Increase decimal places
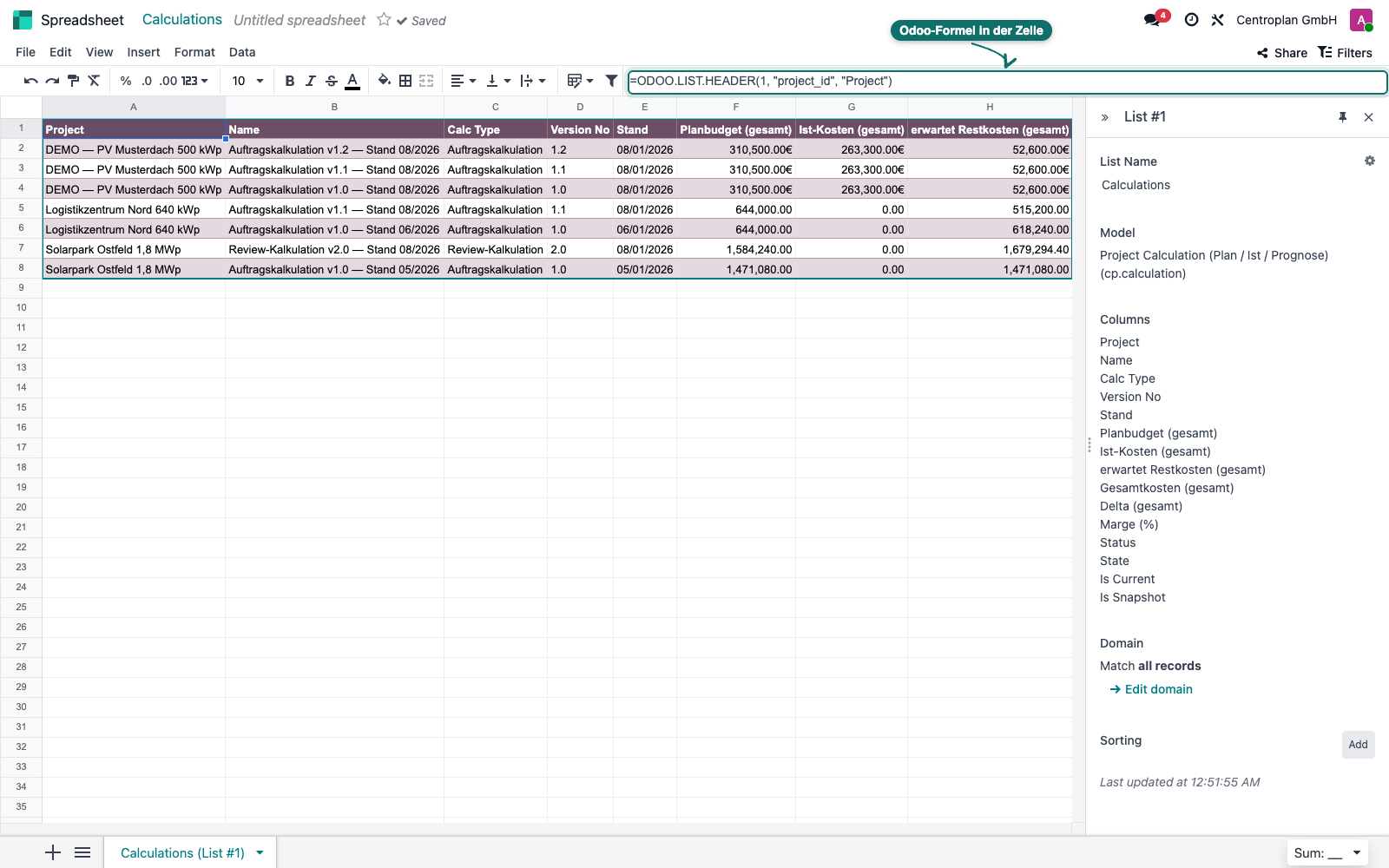1389x868 pixels. coord(168,81)
